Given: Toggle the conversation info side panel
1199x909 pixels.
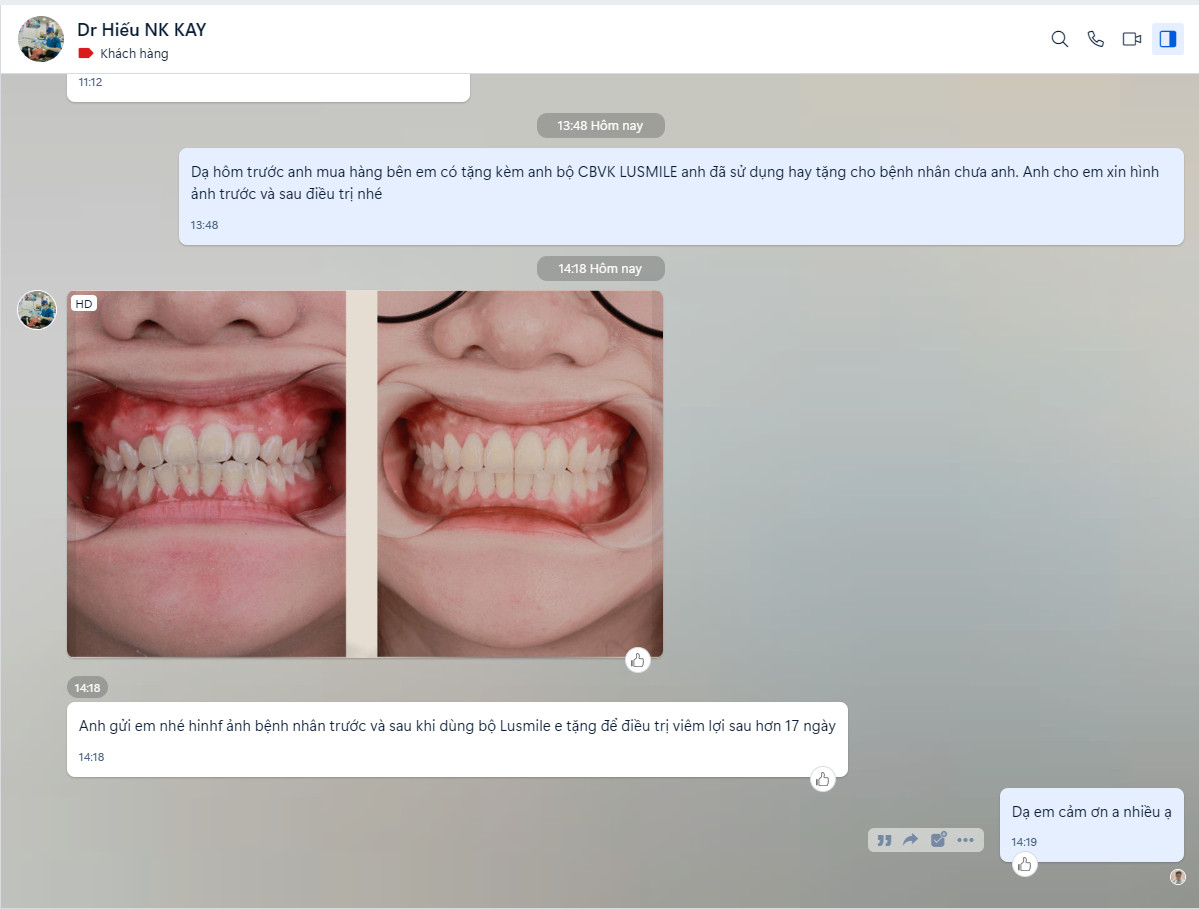Looking at the screenshot, I should [x=1167, y=39].
